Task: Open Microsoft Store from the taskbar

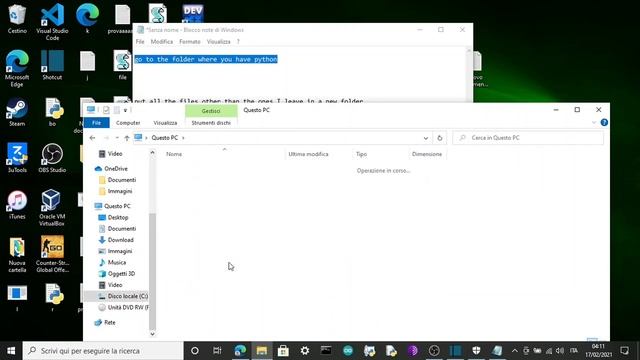Action: click(x=283, y=351)
